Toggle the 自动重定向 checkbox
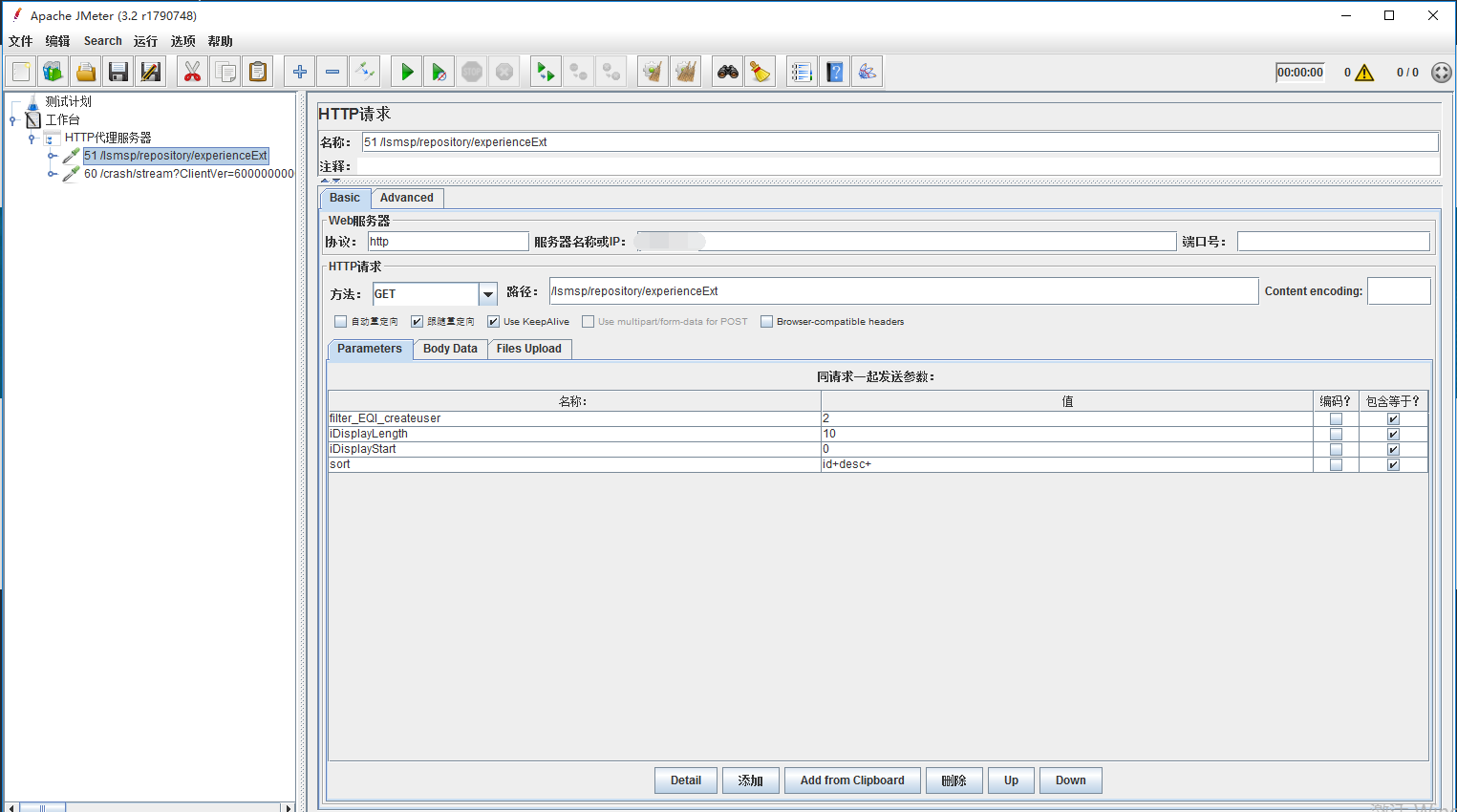 click(340, 322)
